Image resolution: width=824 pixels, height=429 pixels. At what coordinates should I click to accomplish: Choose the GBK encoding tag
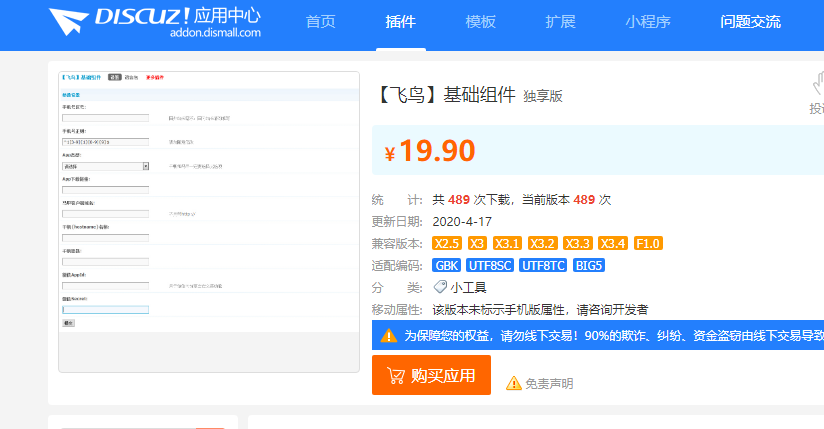[446, 265]
